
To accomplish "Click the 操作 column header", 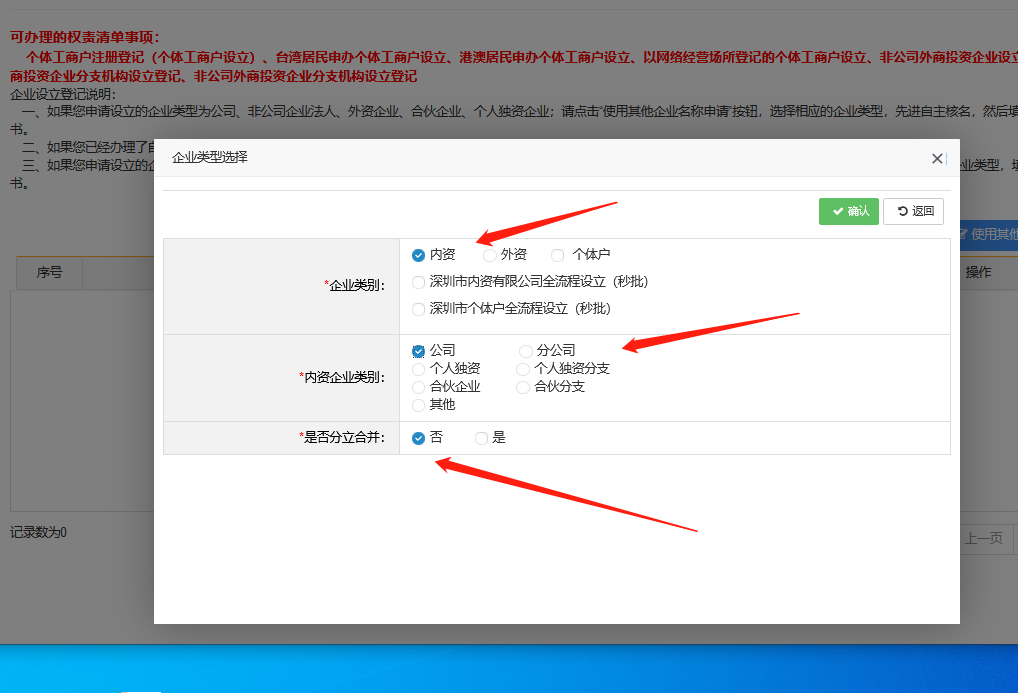I will pos(978,273).
